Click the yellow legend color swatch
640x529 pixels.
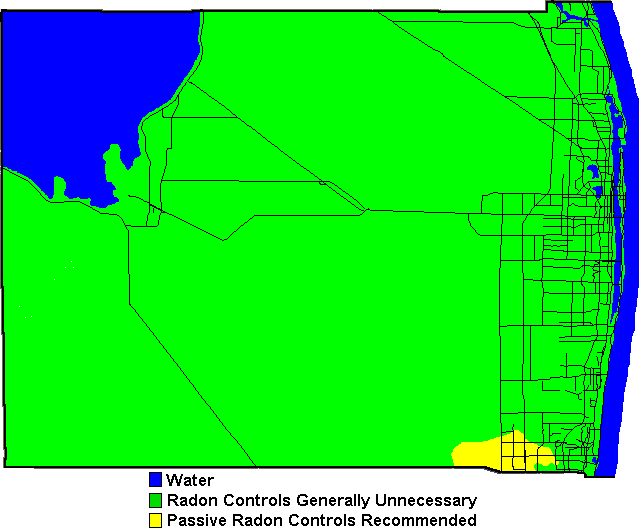pos(156,520)
